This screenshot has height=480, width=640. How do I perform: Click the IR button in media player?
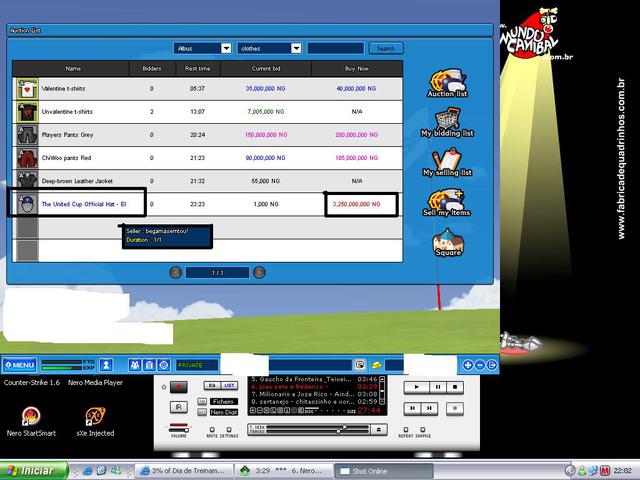179,407
